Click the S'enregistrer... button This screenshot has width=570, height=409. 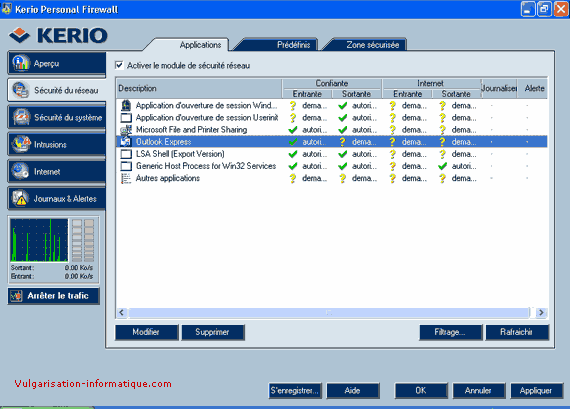pos(295,390)
